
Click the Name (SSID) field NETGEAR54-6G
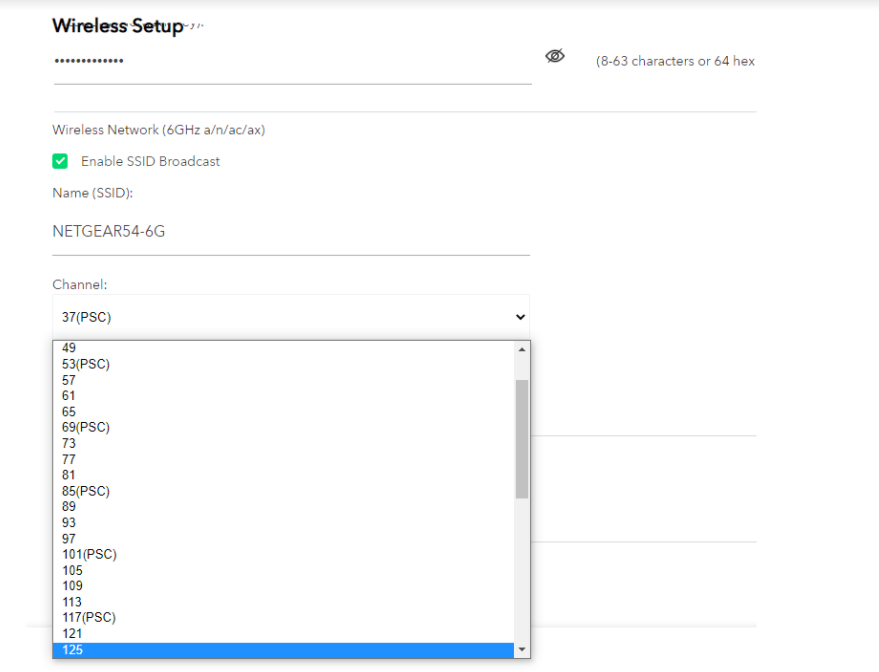tap(290, 232)
